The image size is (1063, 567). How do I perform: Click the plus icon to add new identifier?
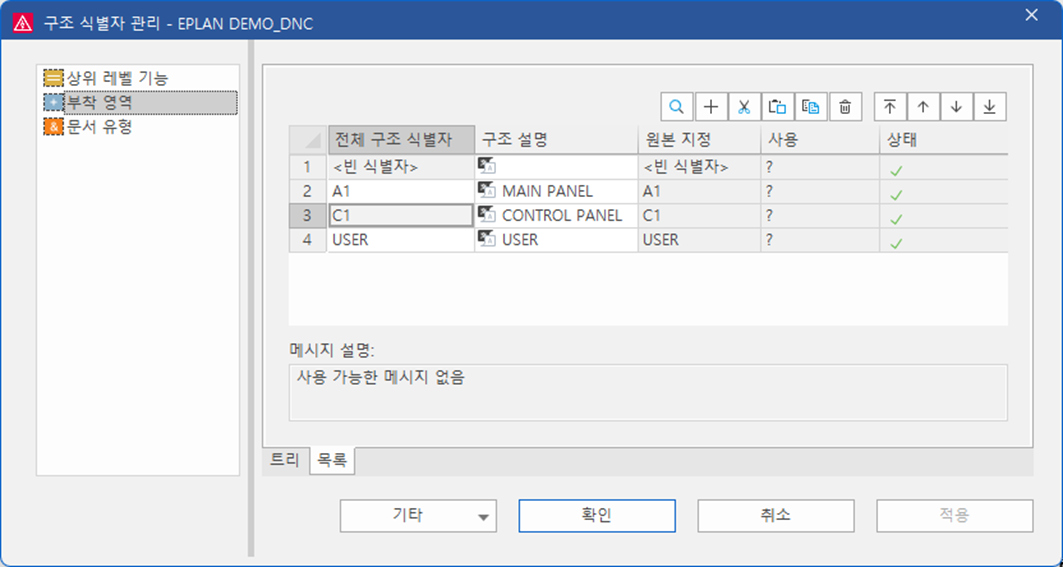(710, 107)
